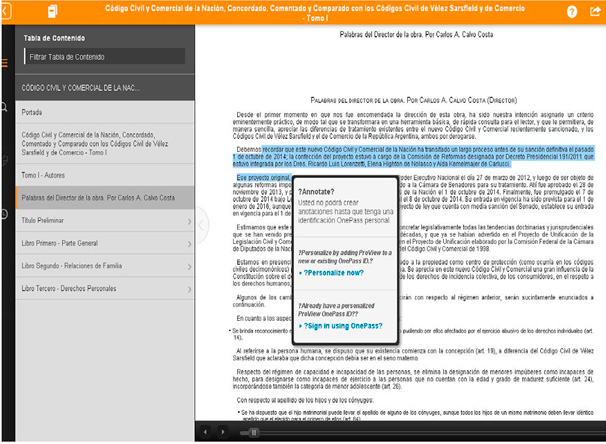606x444 pixels.
Task: Go back with the top-left arrow
Action: (5, 11)
